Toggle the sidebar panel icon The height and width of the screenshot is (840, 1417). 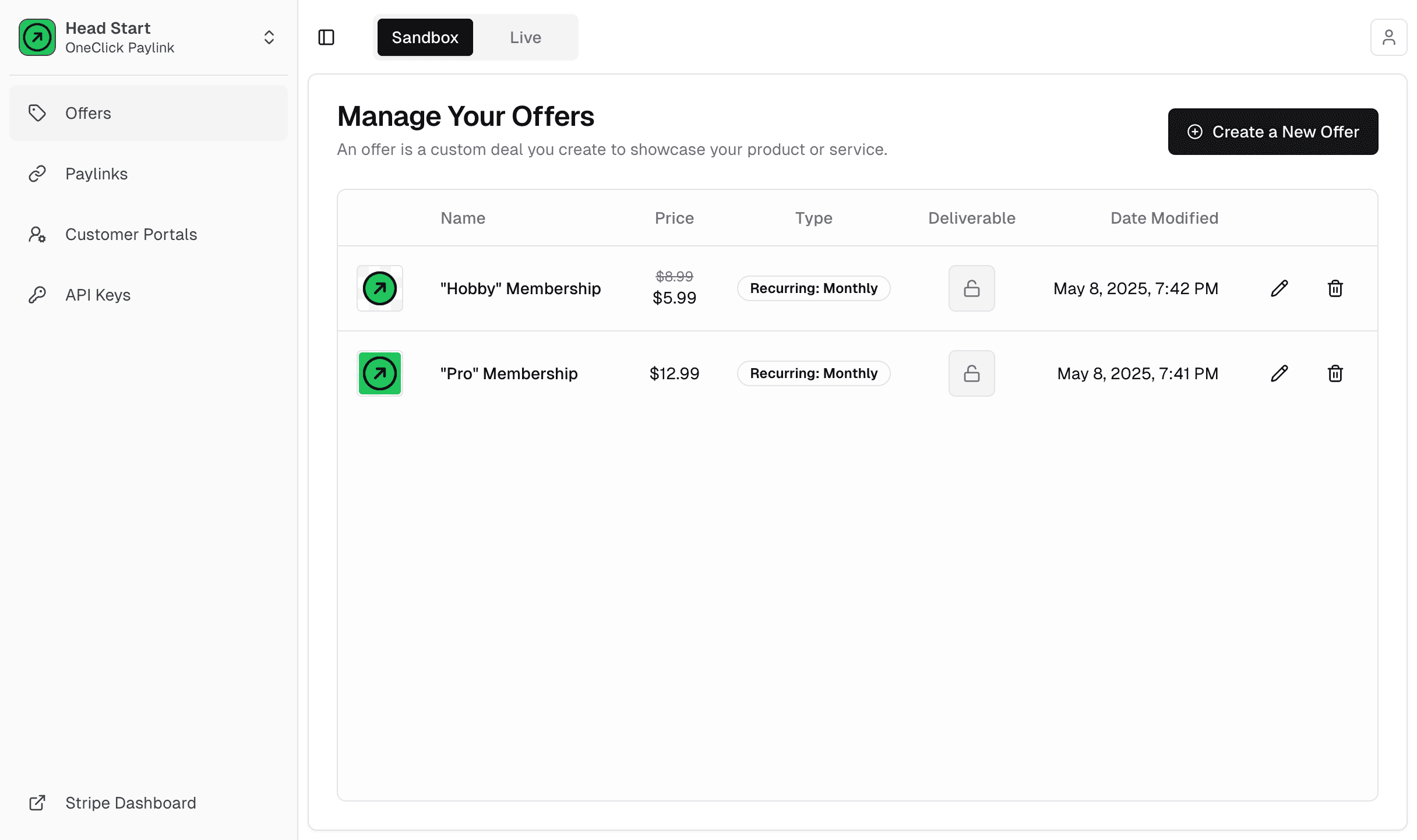coord(326,37)
